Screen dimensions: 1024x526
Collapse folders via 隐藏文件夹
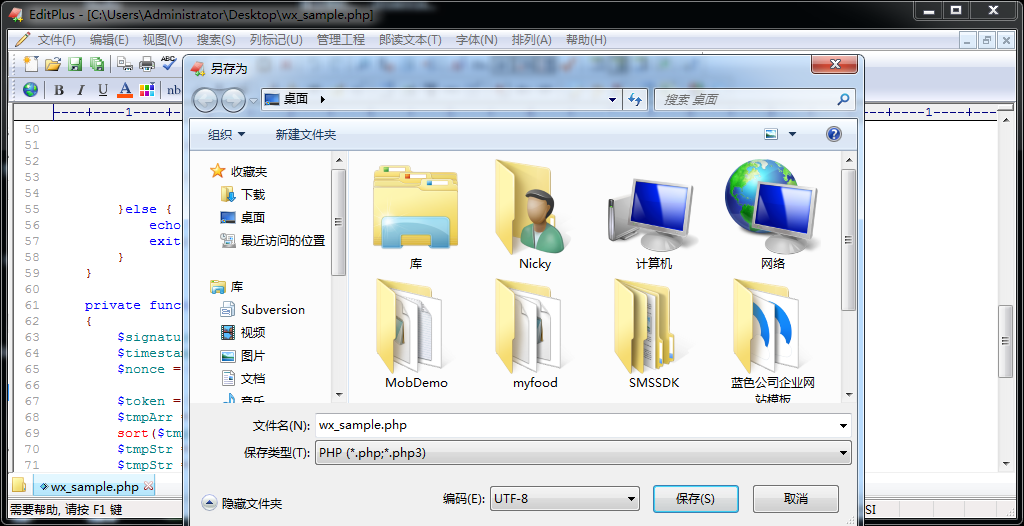click(242, 503)
